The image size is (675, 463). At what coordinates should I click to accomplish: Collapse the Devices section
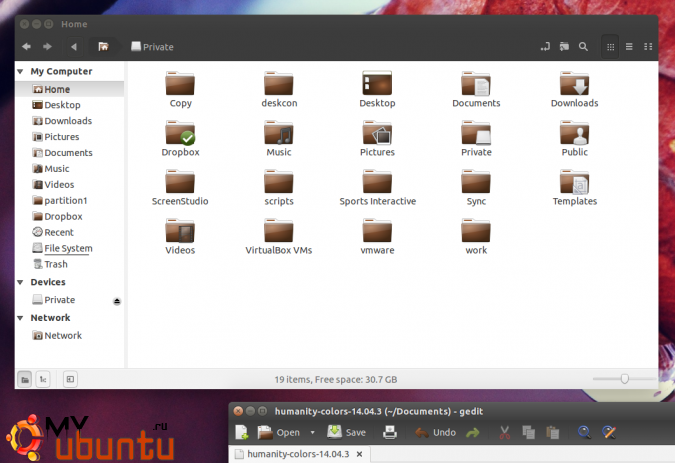click(x=21, y=283)
